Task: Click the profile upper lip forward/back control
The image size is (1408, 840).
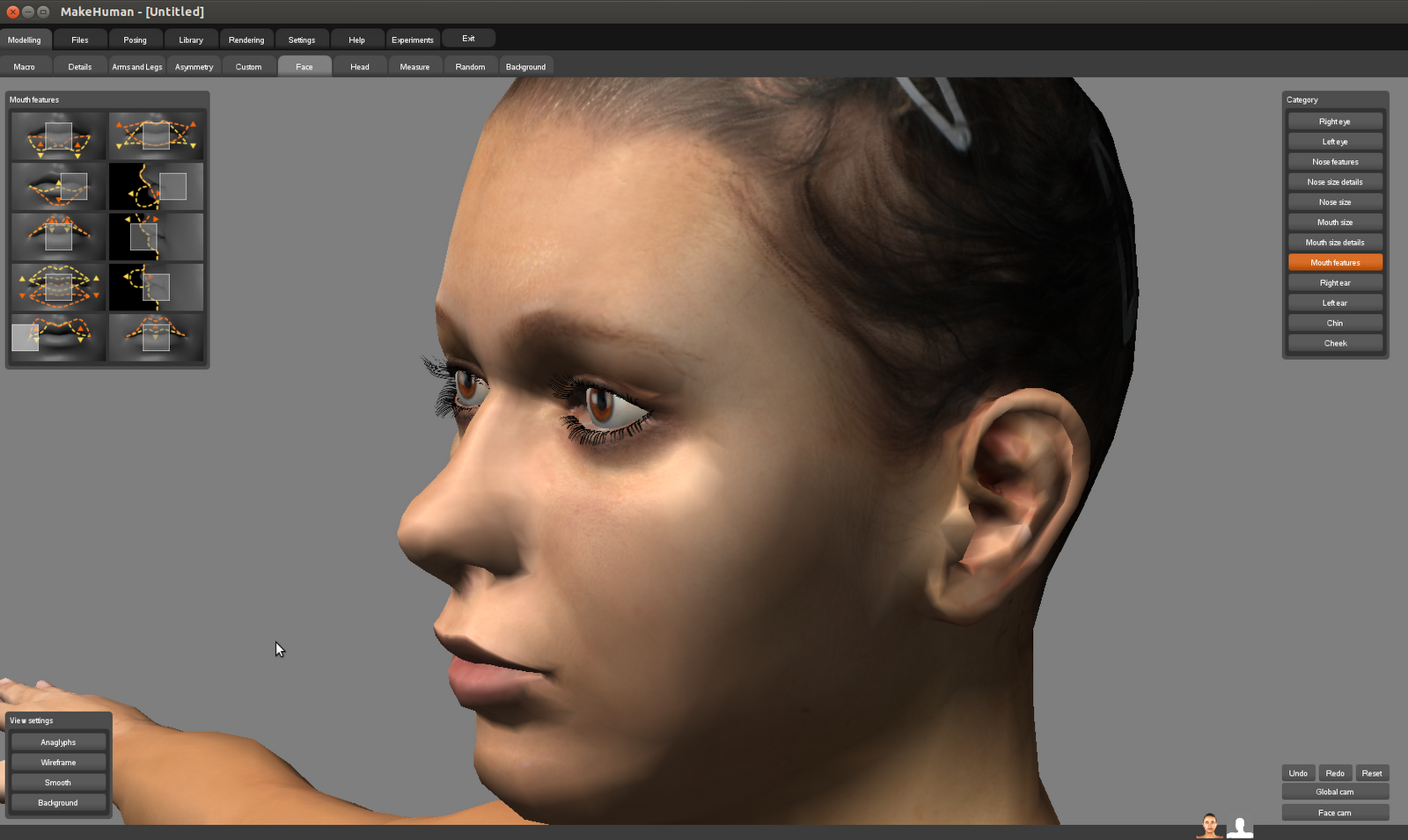Action: [x=156, y=237]
